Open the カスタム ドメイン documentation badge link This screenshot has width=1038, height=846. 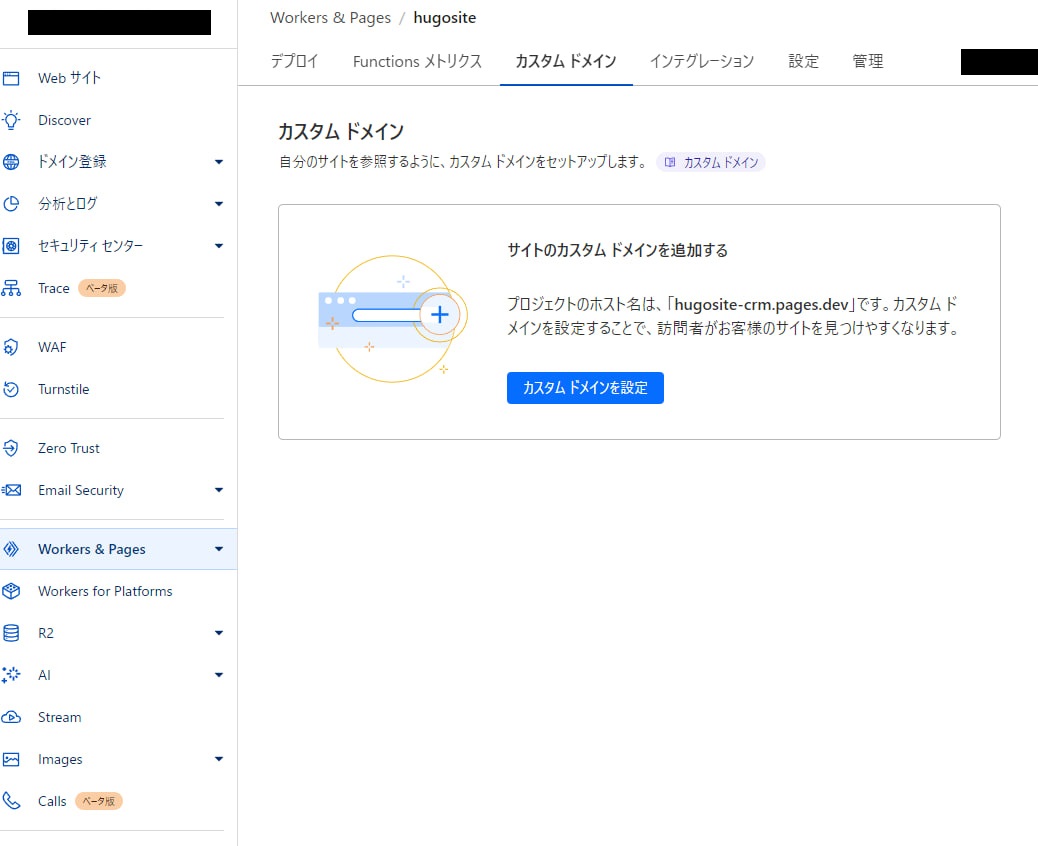711,162
